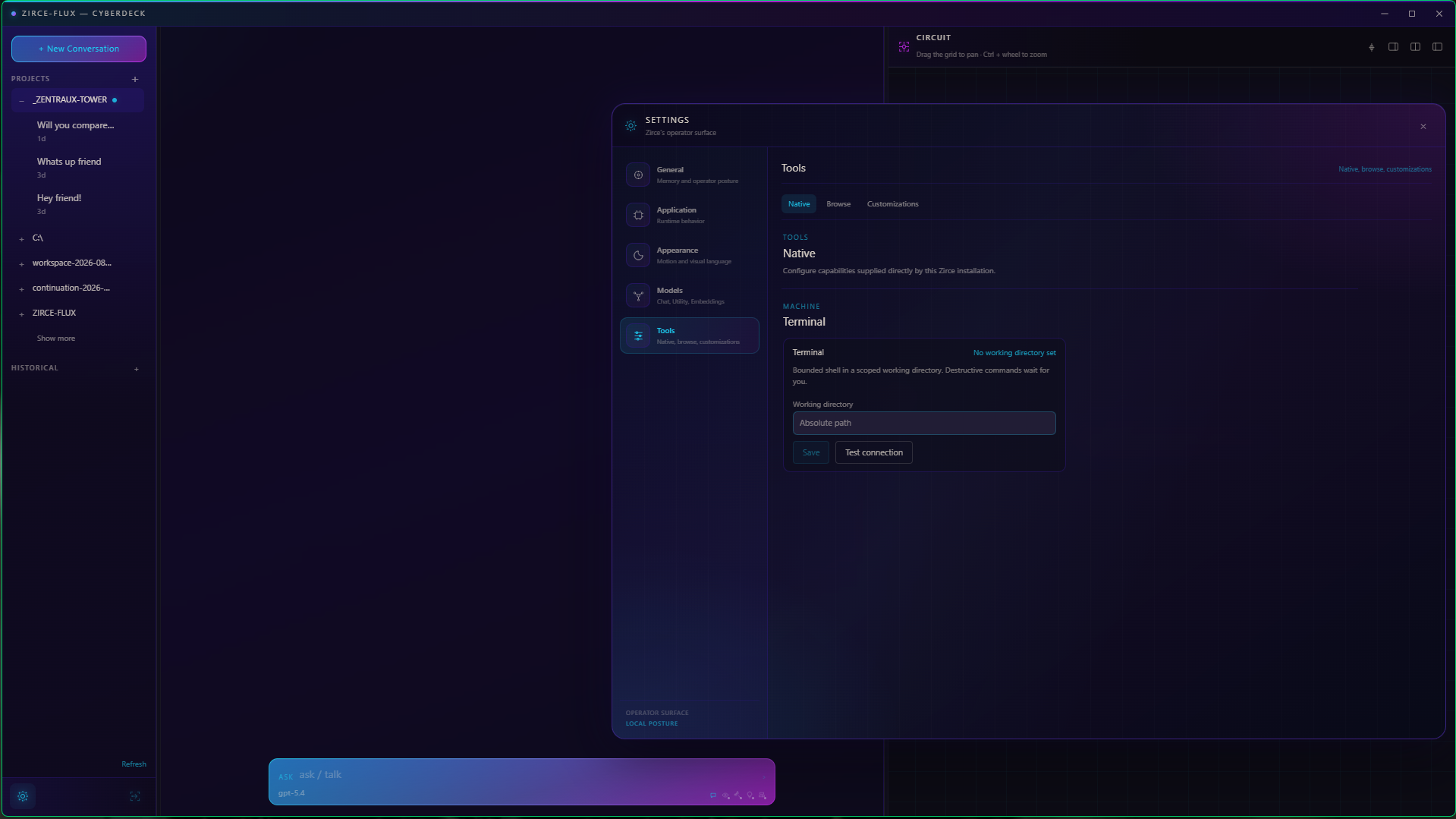Click Save under working directory
Image resolution: width=1456 pixels, height=819 pixels.
tap(810, 452)
